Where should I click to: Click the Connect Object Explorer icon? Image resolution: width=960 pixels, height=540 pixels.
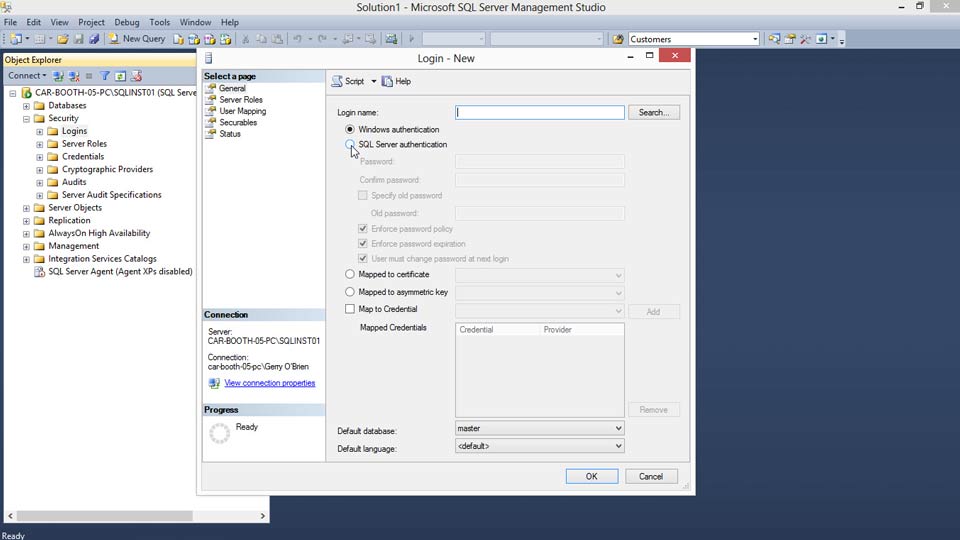point(58,76)
